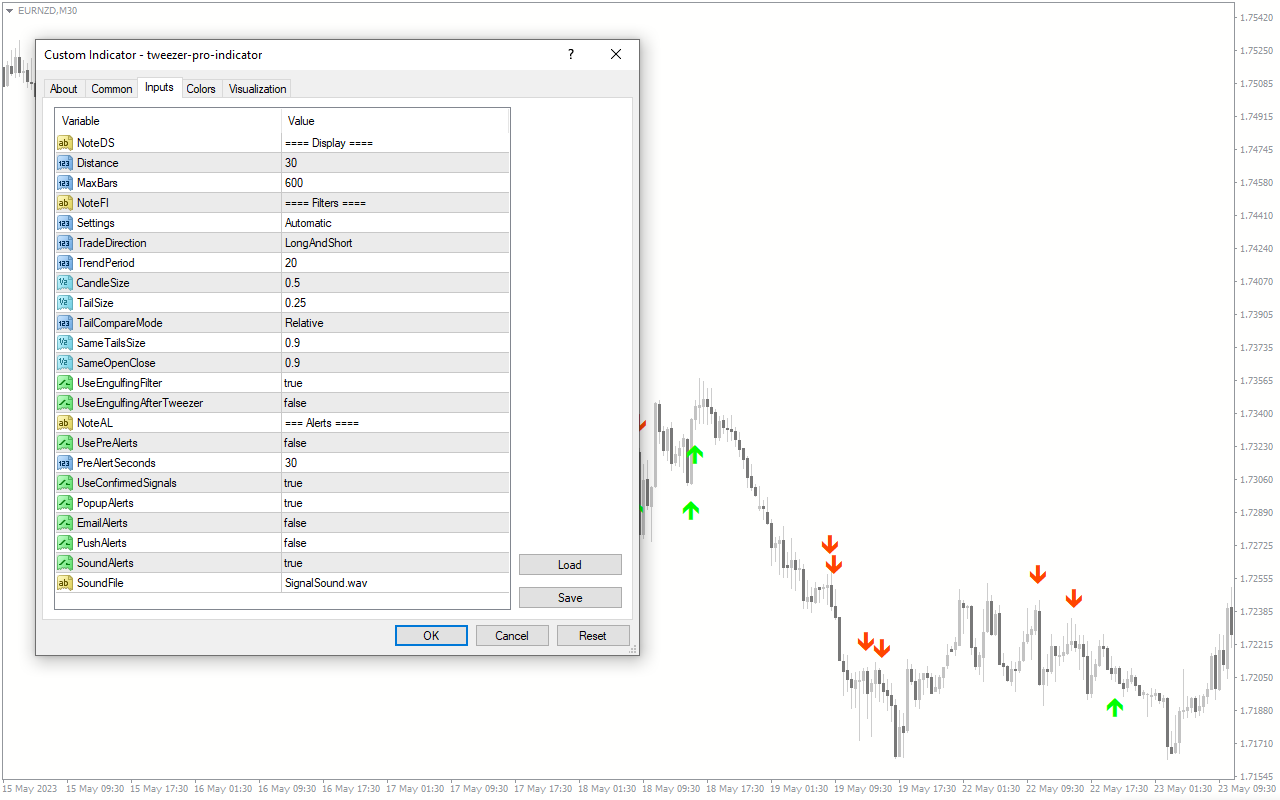This screenshot has height=800, width=1280.
Task: Click the UsePreAlerts boolean icon
Action: coord(65,443)
